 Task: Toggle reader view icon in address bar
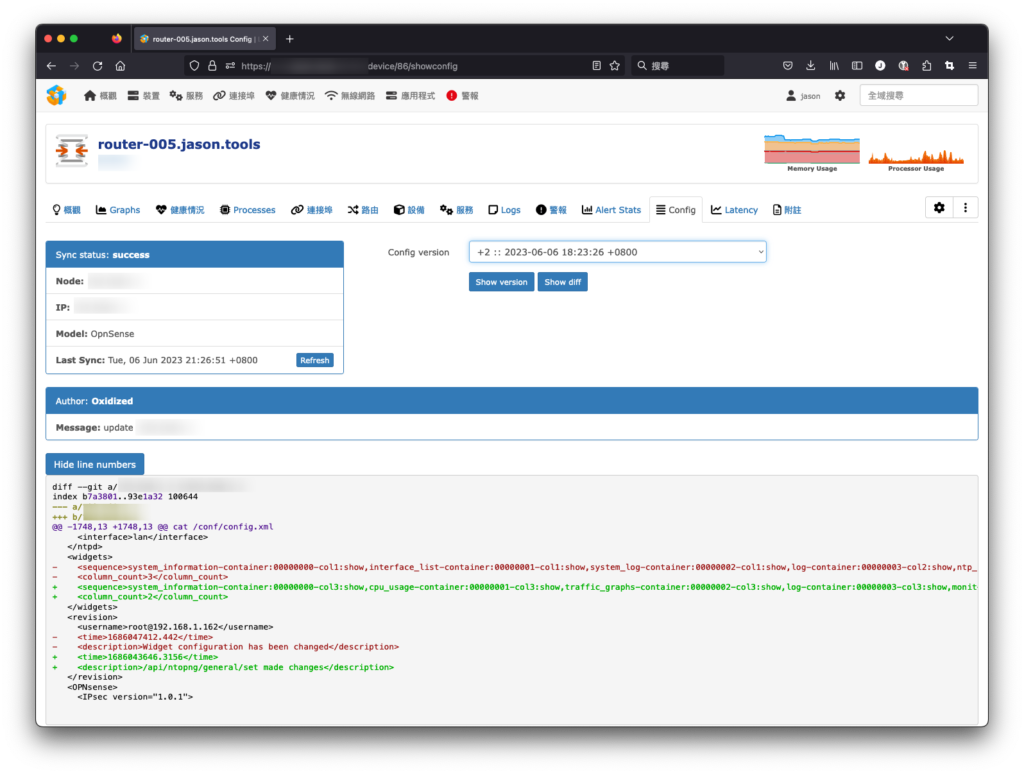596,65
